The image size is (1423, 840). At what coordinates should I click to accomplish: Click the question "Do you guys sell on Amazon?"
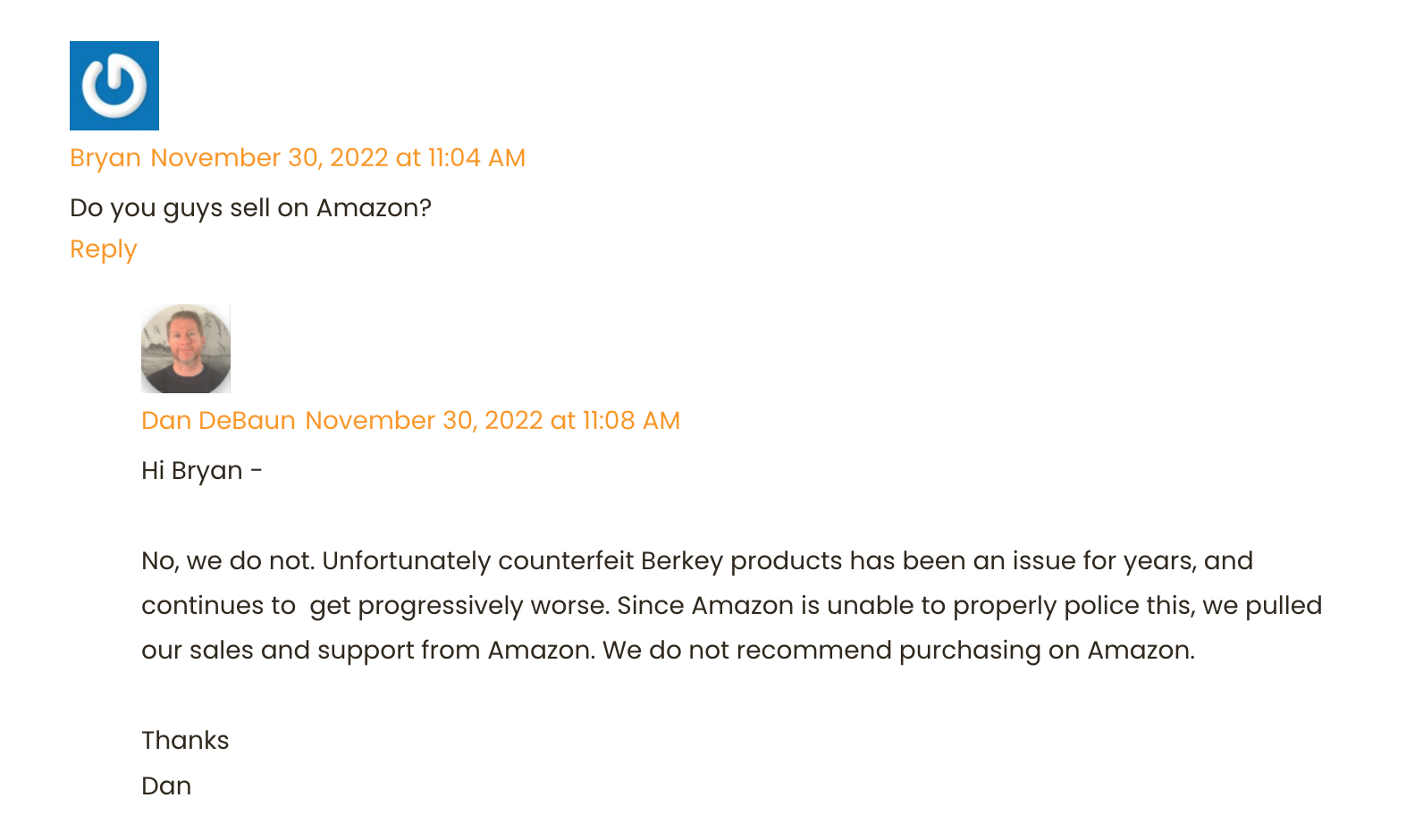point(250,208)
